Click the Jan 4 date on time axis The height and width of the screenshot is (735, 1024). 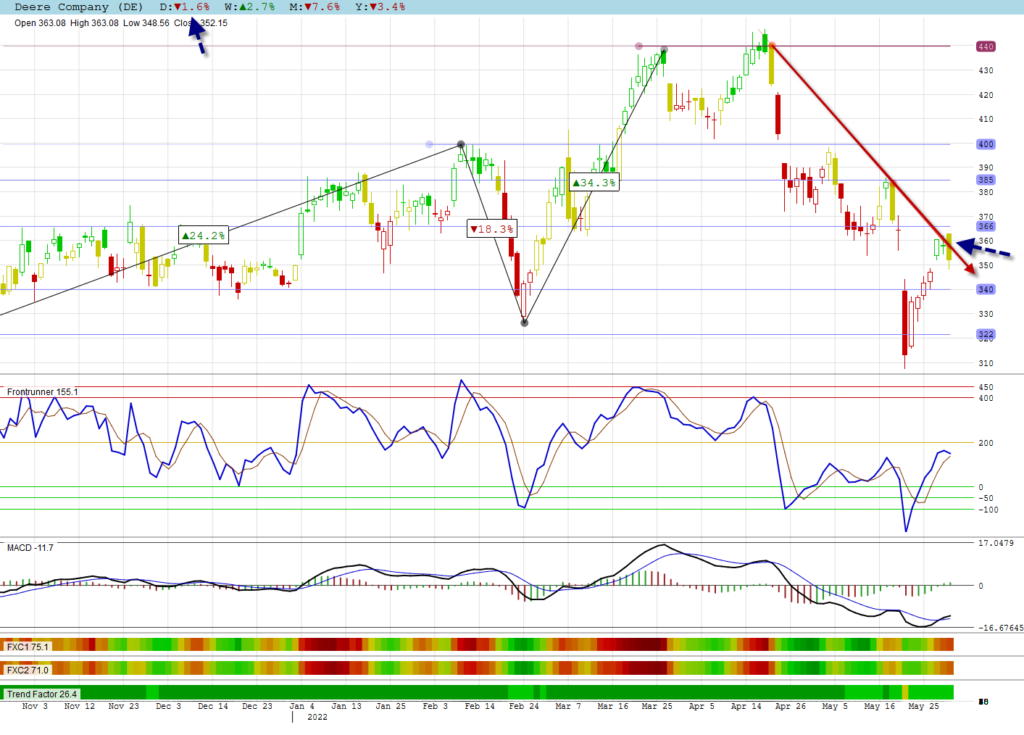pyautogui.click(x=302, y=706)
